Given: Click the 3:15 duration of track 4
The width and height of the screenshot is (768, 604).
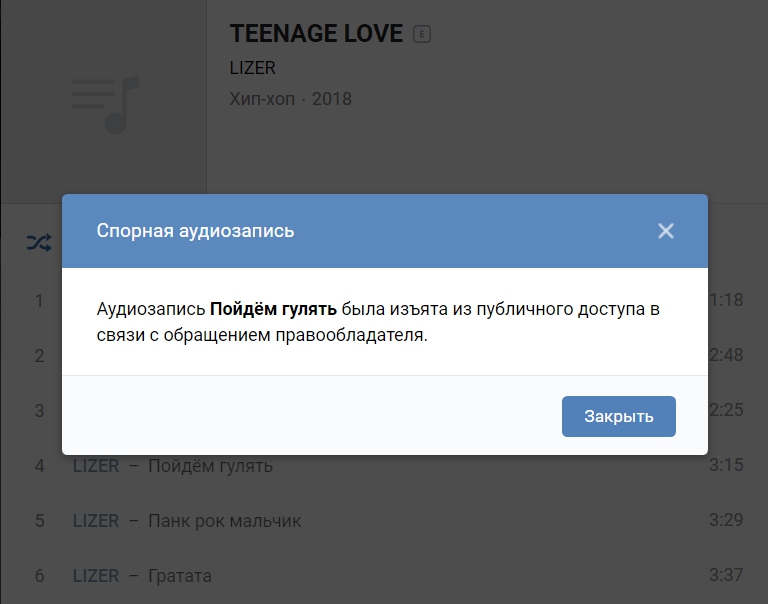Looking at the screenshot, I should tap(726, 466).
